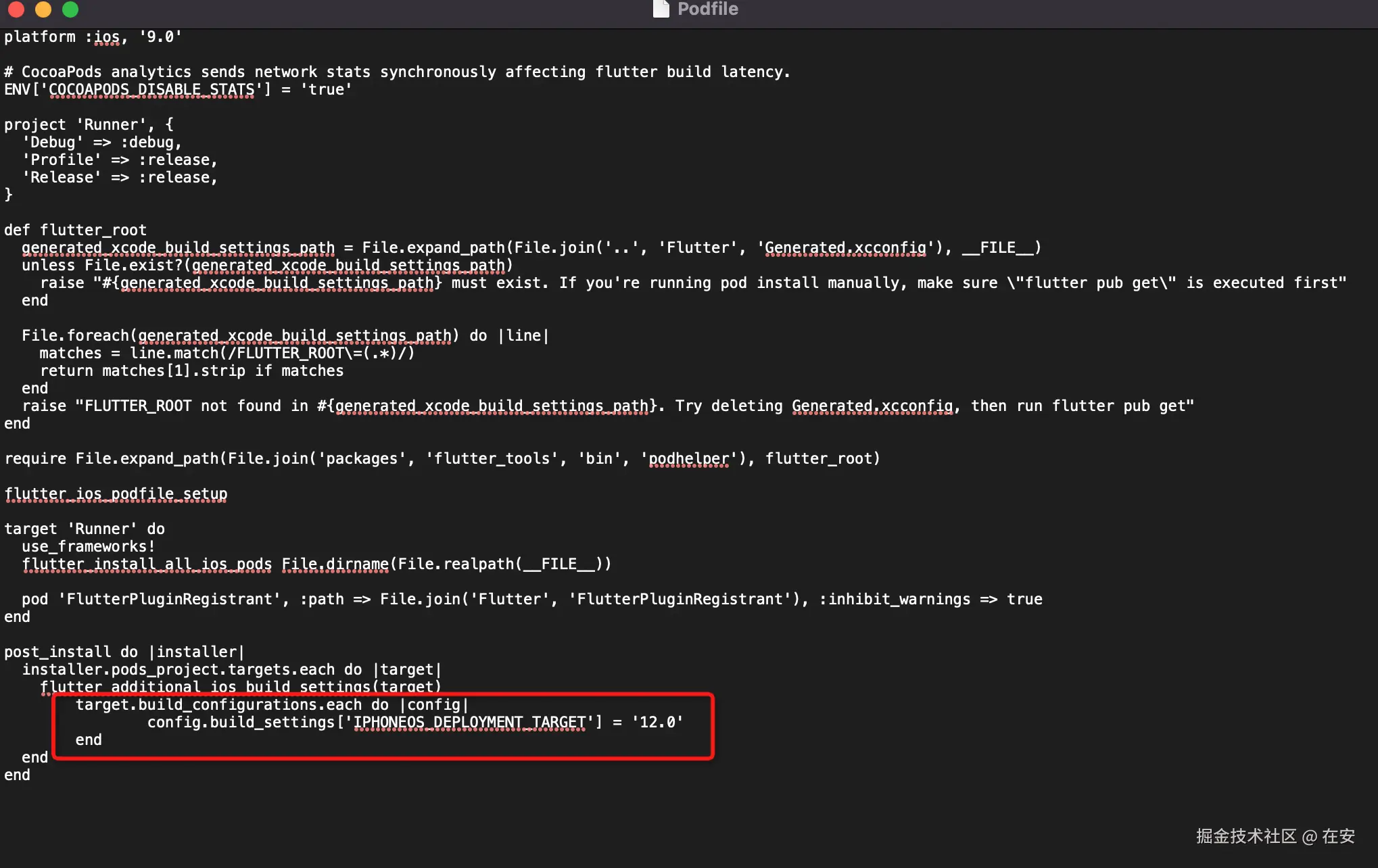Click 'FlutterPluginRegistrant' pod name
The image size is (1378, 868).
click(x=169, y=600)
